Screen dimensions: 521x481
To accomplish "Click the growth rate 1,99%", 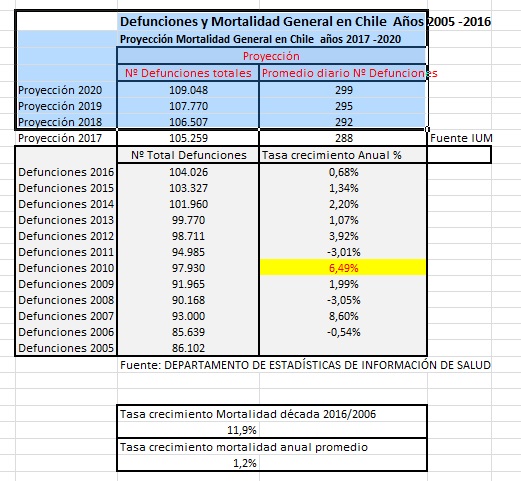I will [344, 284].
